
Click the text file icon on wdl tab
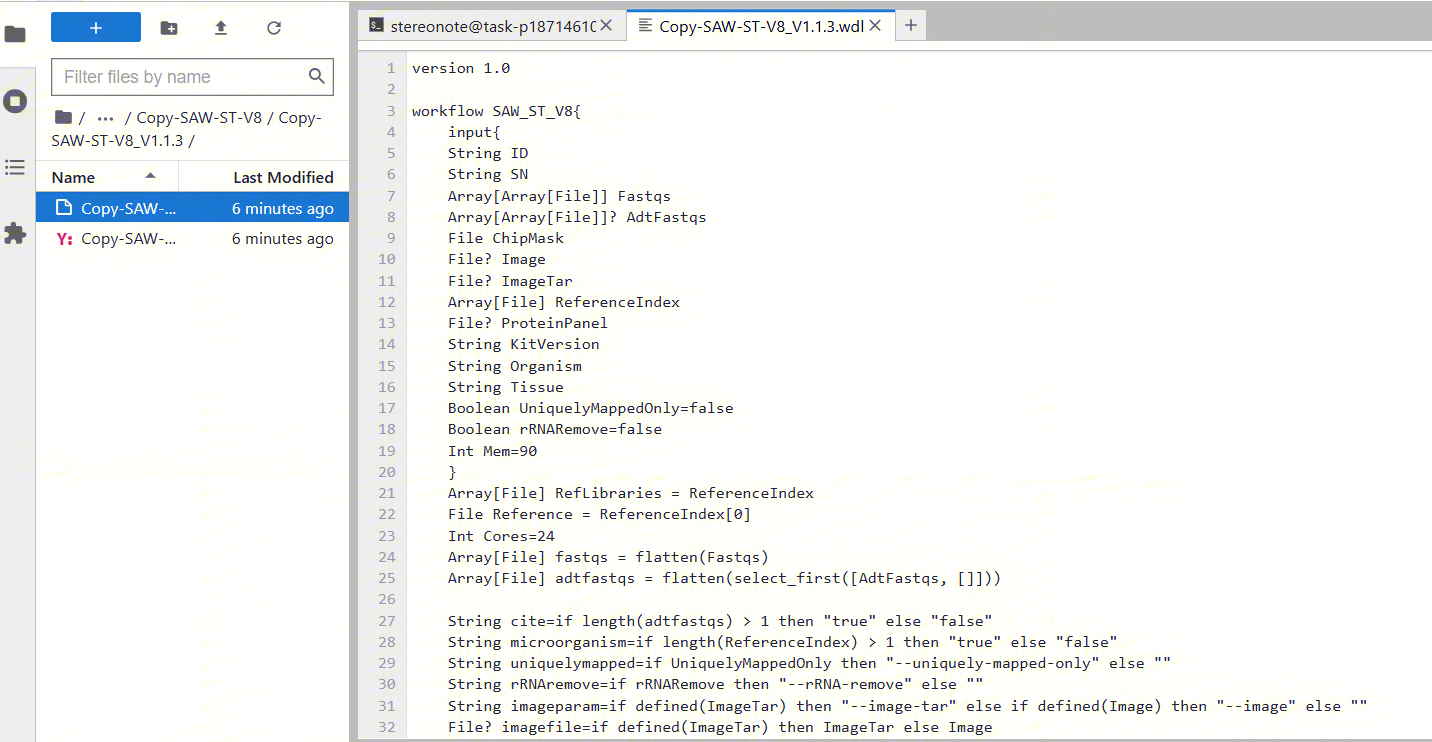click(x=645, y=26)
